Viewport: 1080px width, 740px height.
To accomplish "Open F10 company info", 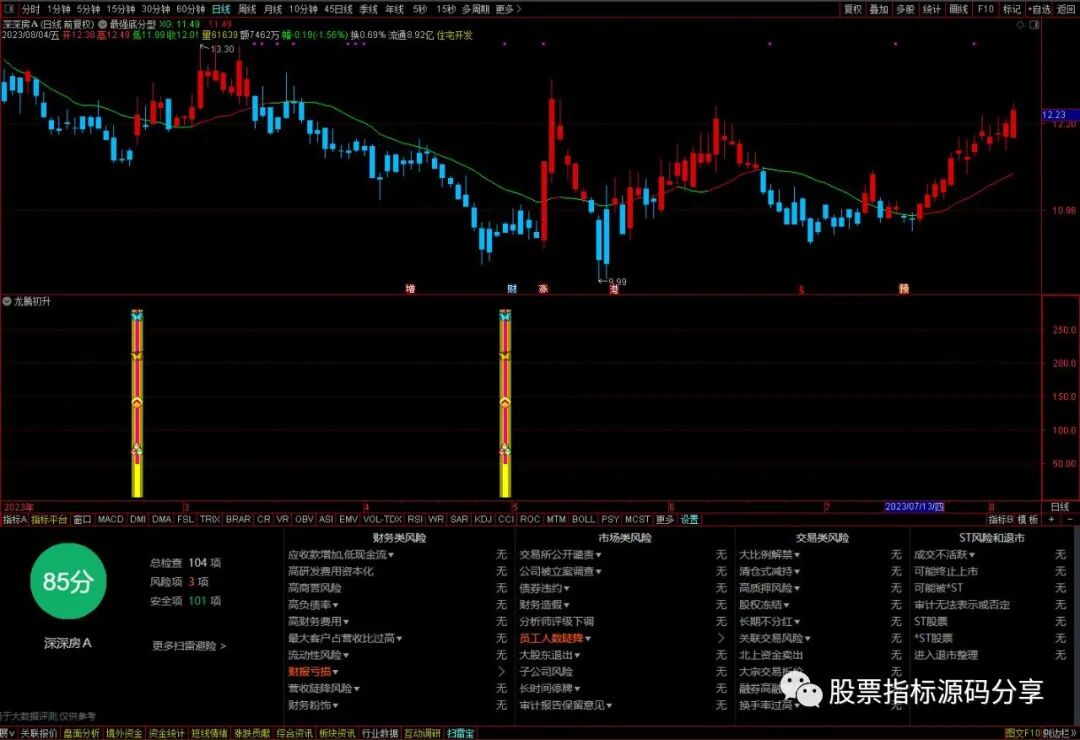I will pyautogui.click(x=986, y=9).
